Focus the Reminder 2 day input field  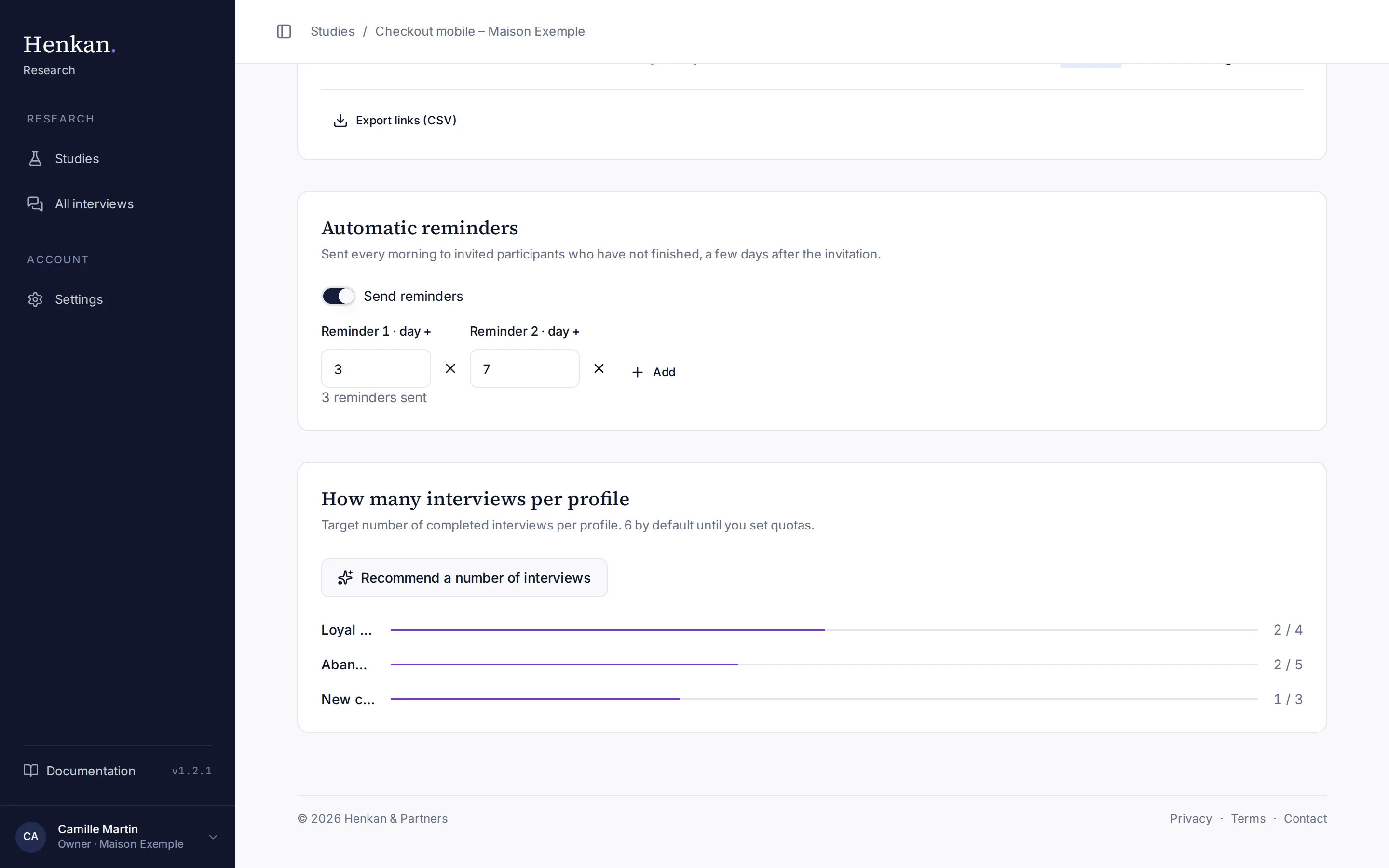pos(525,368)
